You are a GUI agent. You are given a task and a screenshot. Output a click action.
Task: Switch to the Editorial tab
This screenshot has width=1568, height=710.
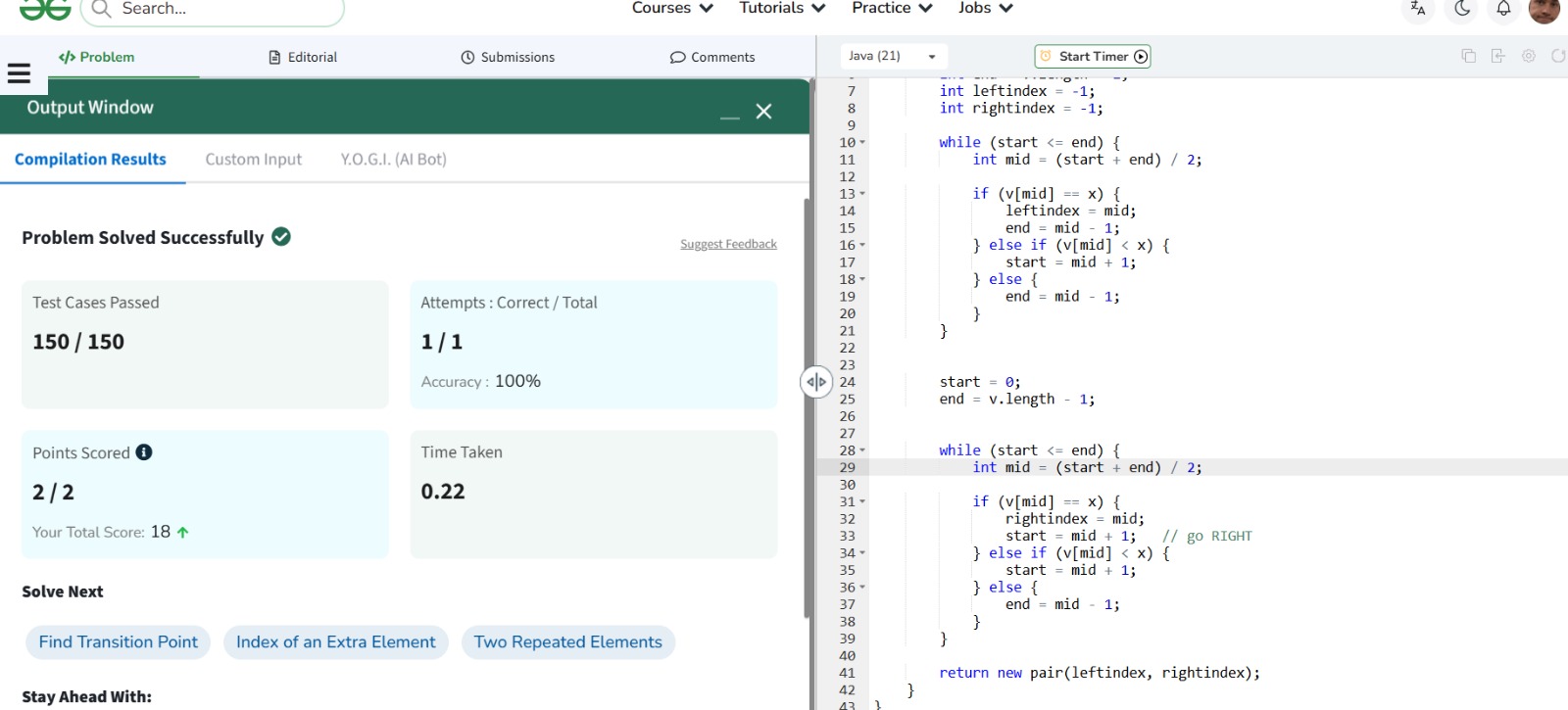click(x=303, y=57)
